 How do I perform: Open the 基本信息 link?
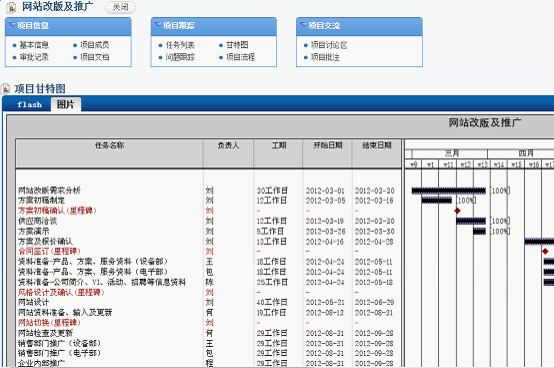pyautogui.click(x=34, y=45)
